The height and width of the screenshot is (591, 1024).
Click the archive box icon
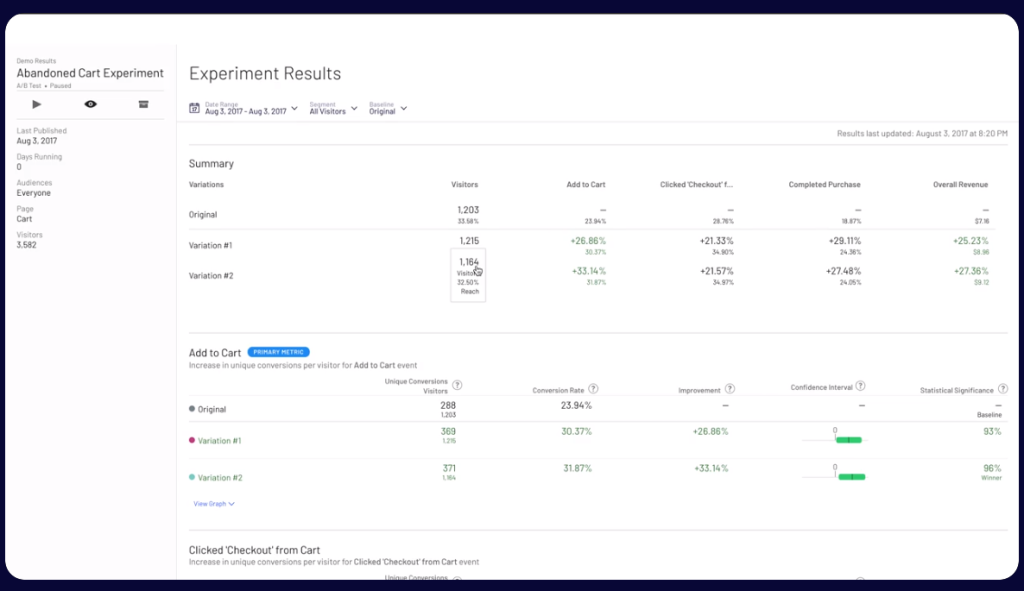click(x=143, y=104)
